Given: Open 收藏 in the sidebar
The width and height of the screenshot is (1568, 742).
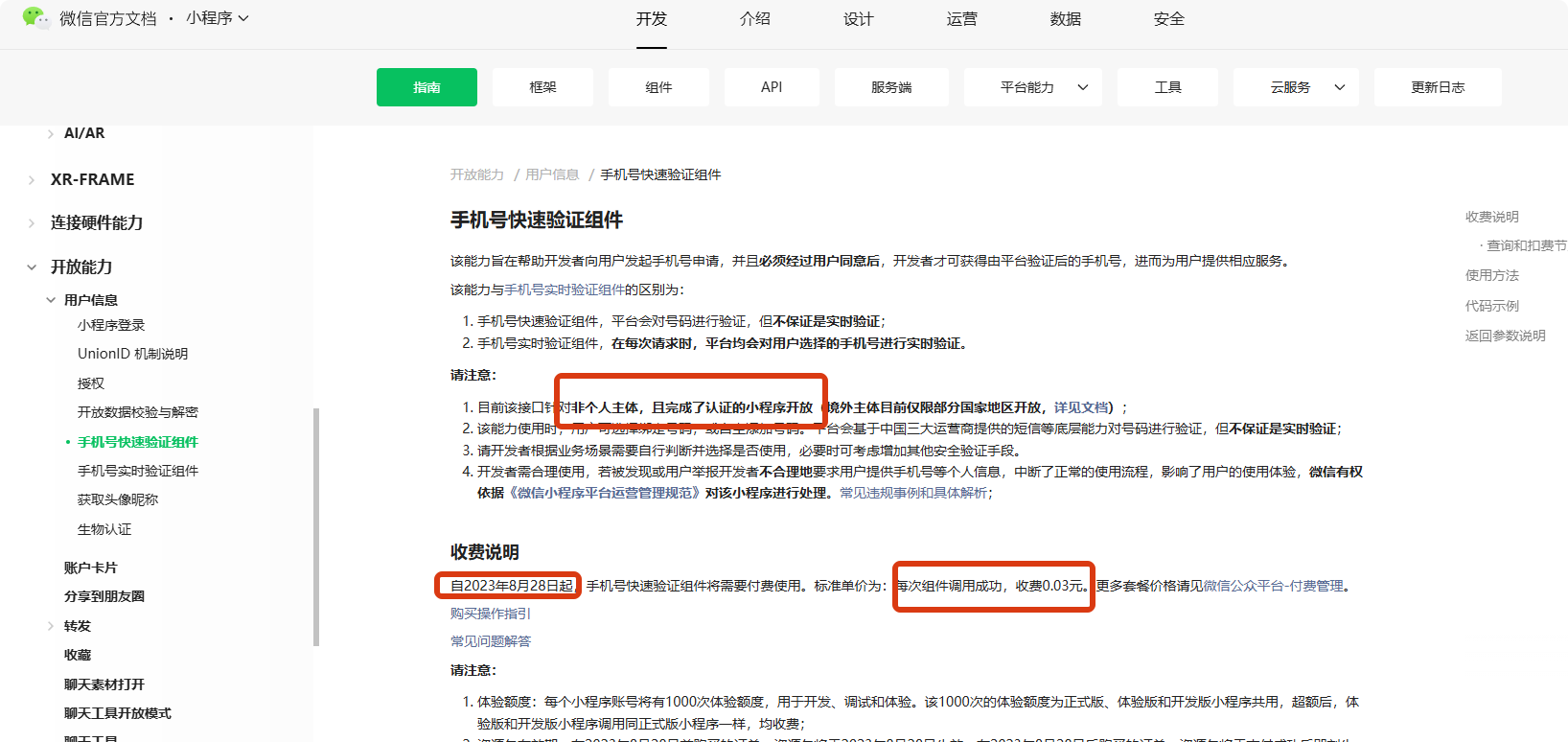Looking at the screenshot, I should (x=78, y=655).
